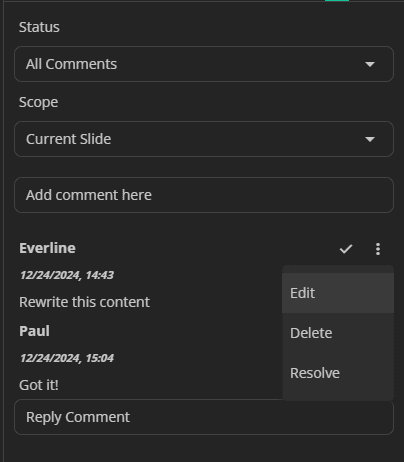Select the Everline author name
The image size is (404, 462).
click(x=47, y=248)
